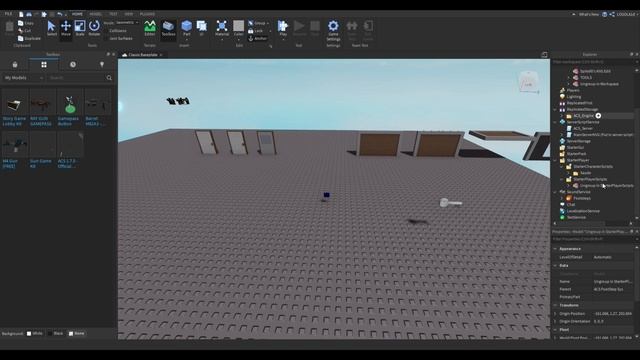
Task: Click the Toolbox search magnifier icon
Action: pos(109,78)
